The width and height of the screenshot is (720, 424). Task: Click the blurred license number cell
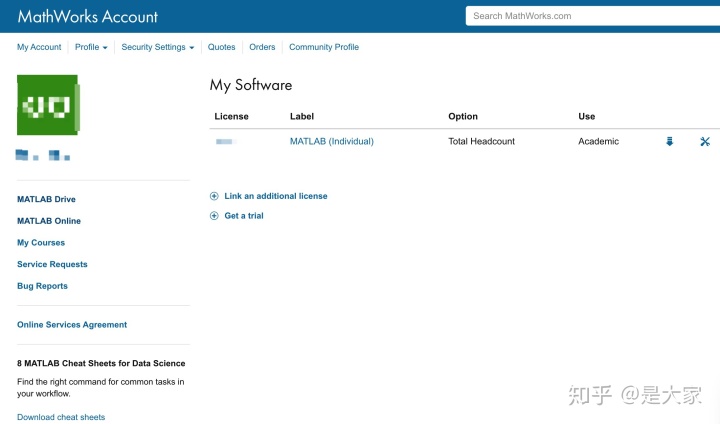tap(226, 141)
